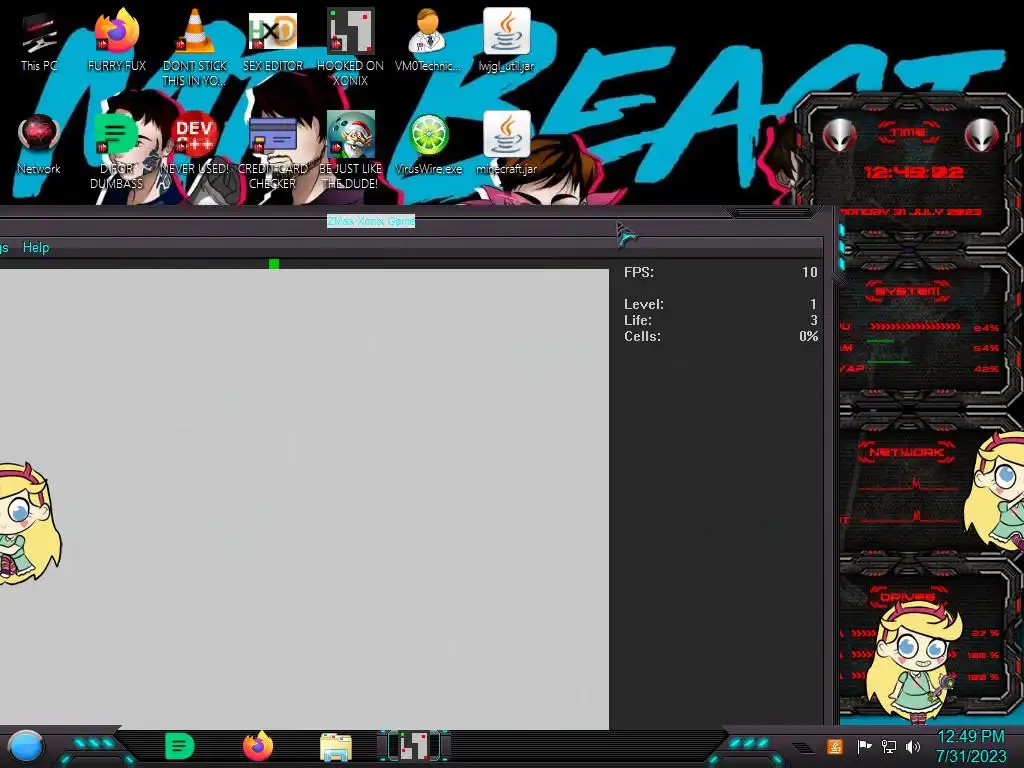Image resolution: width=1024 pixels, height=768 pixels.
Task: Click the green player square in Xonix
Action: [x=274, y=264]
